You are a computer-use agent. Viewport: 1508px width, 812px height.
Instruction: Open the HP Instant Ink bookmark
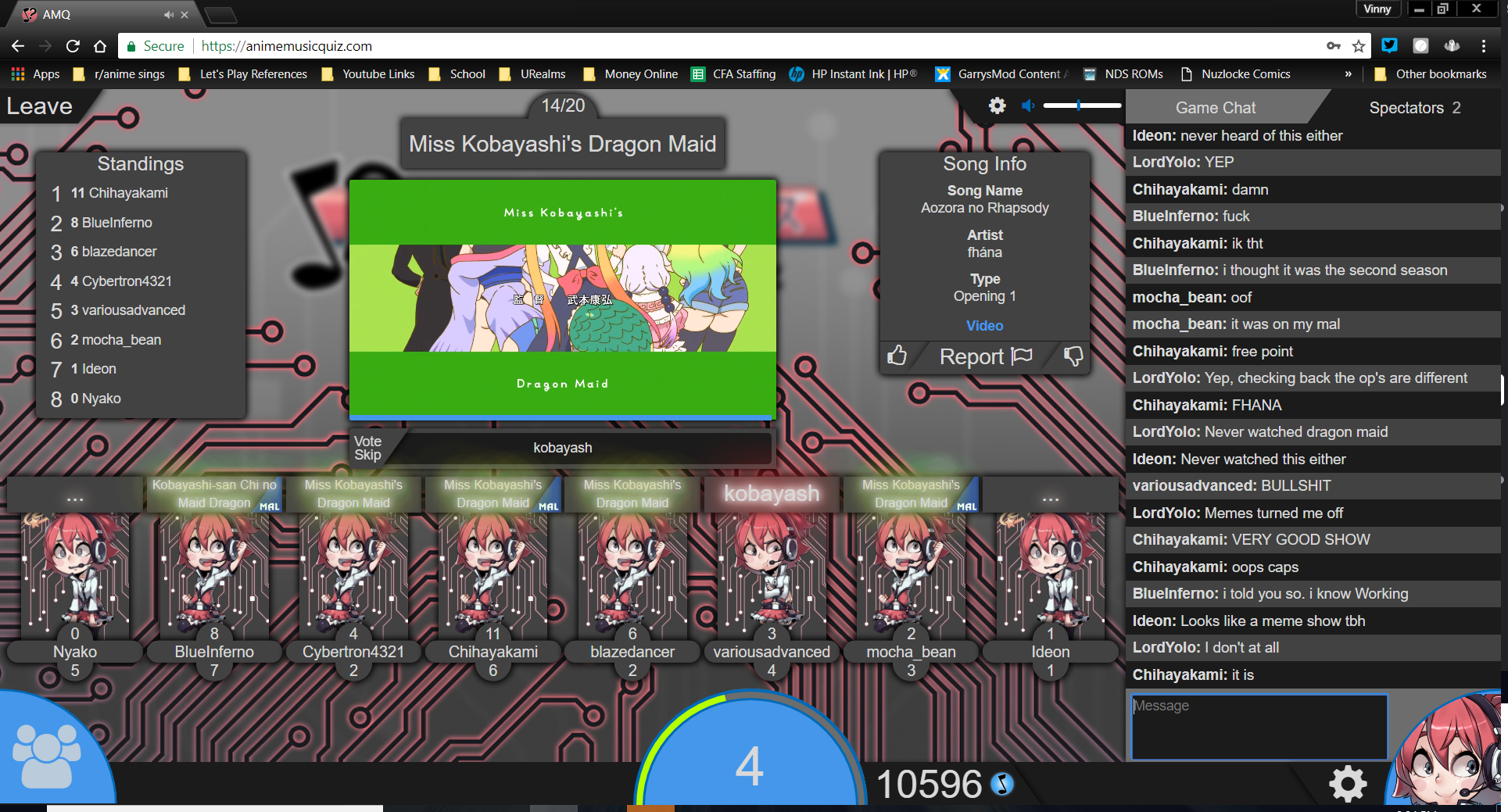pyautogui.click(x=853, y=74)
